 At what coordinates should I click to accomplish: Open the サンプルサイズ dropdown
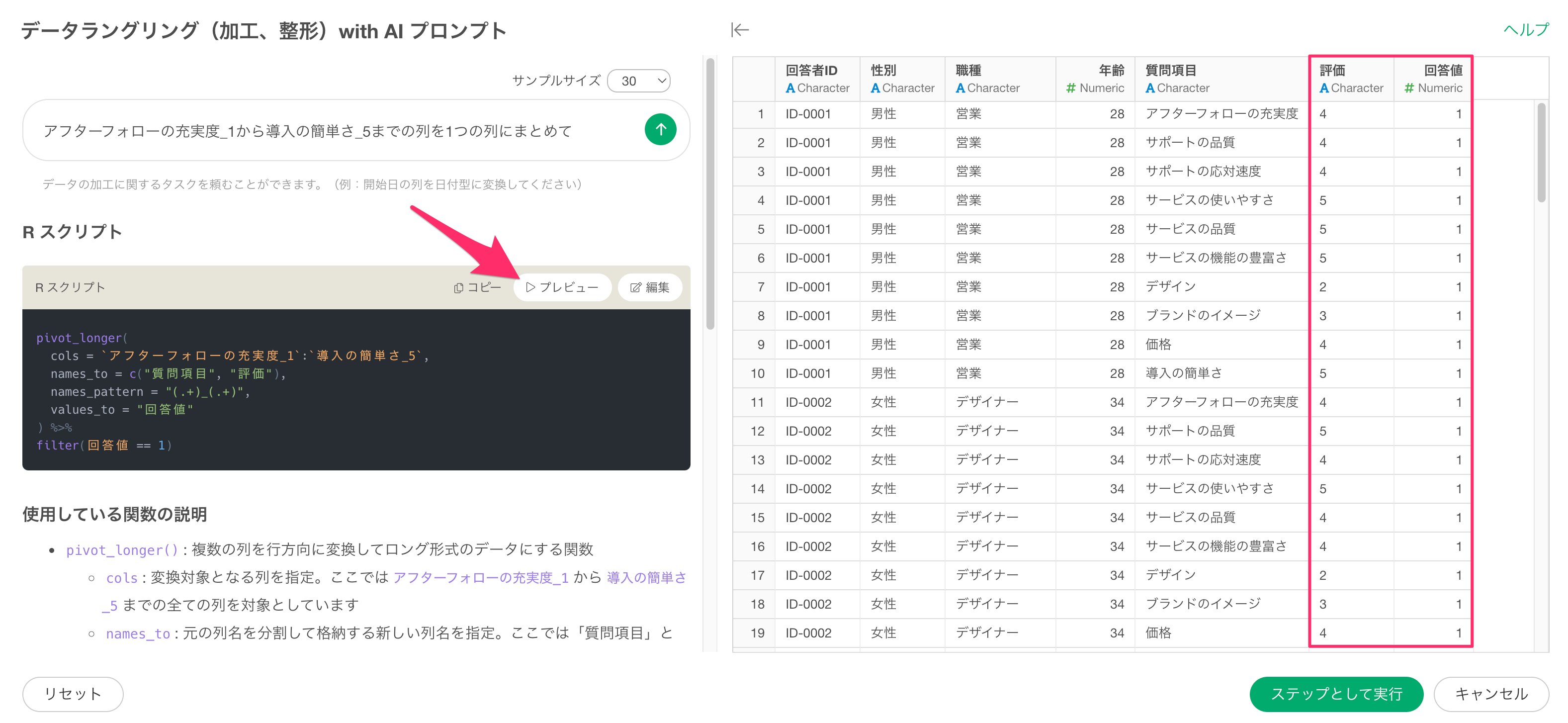coord(638,81)
